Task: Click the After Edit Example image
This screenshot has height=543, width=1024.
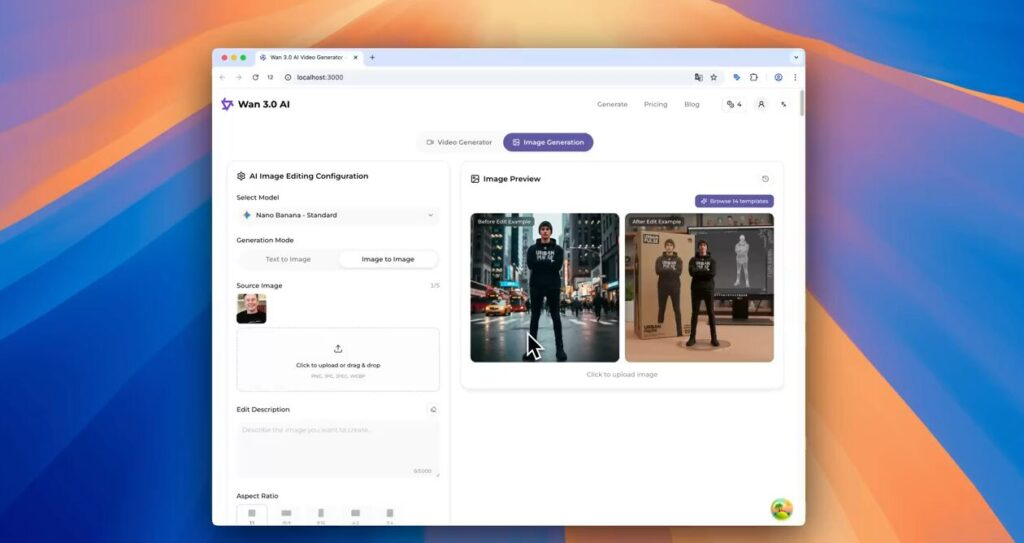Action: 699,288
